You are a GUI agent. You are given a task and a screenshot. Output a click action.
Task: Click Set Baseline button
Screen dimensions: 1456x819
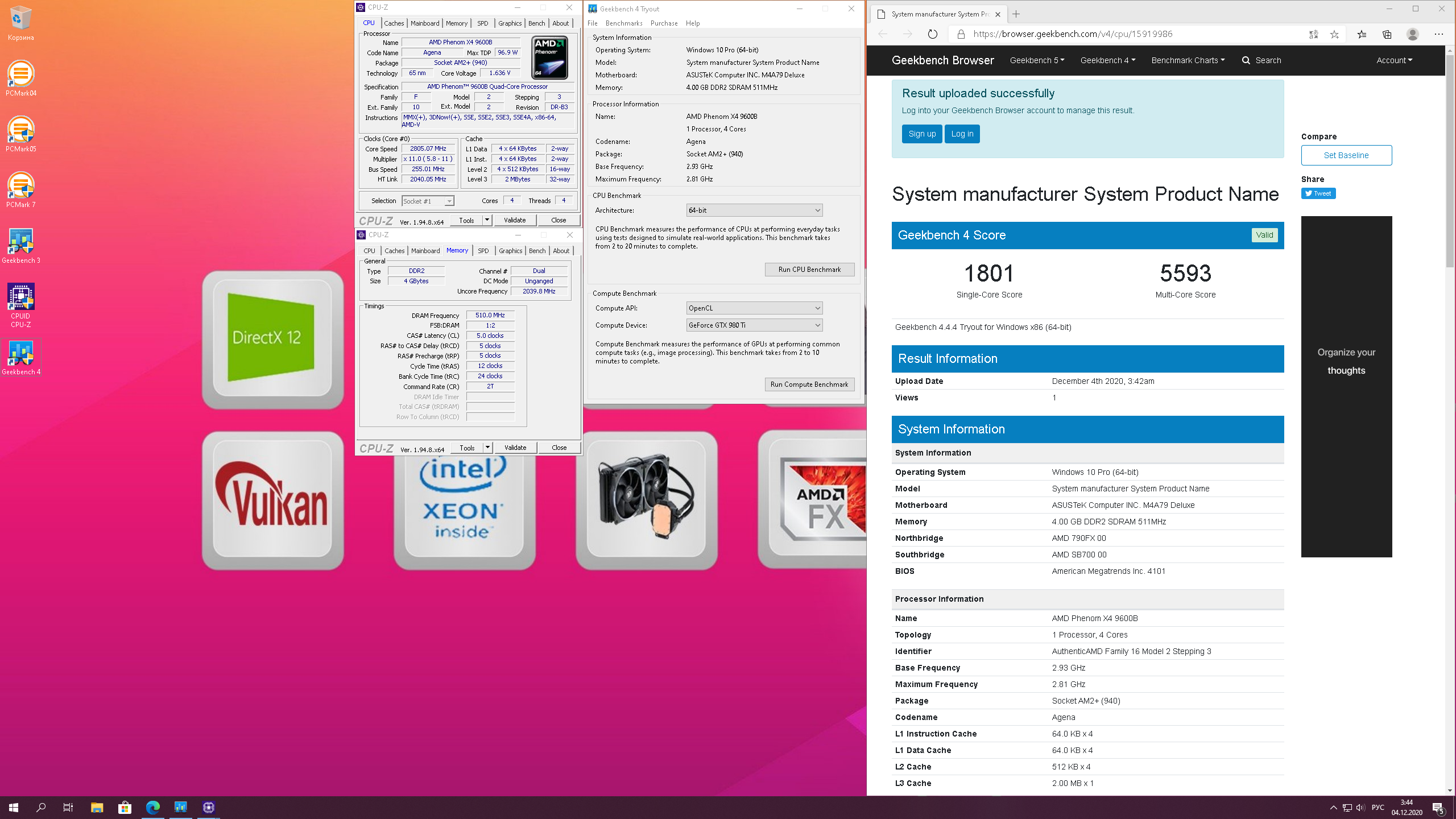1346,155
